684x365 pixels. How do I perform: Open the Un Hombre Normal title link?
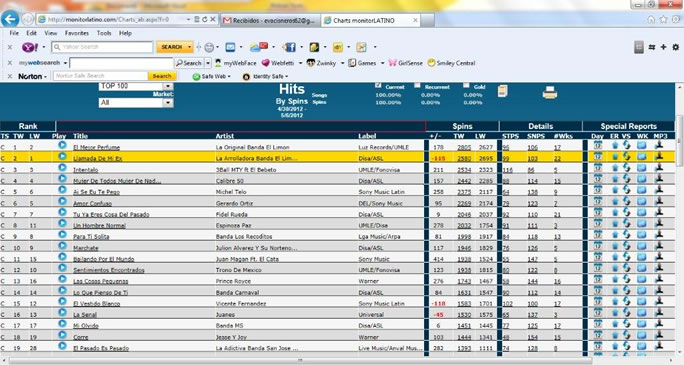pyautogui.click(x=99, y=225)
